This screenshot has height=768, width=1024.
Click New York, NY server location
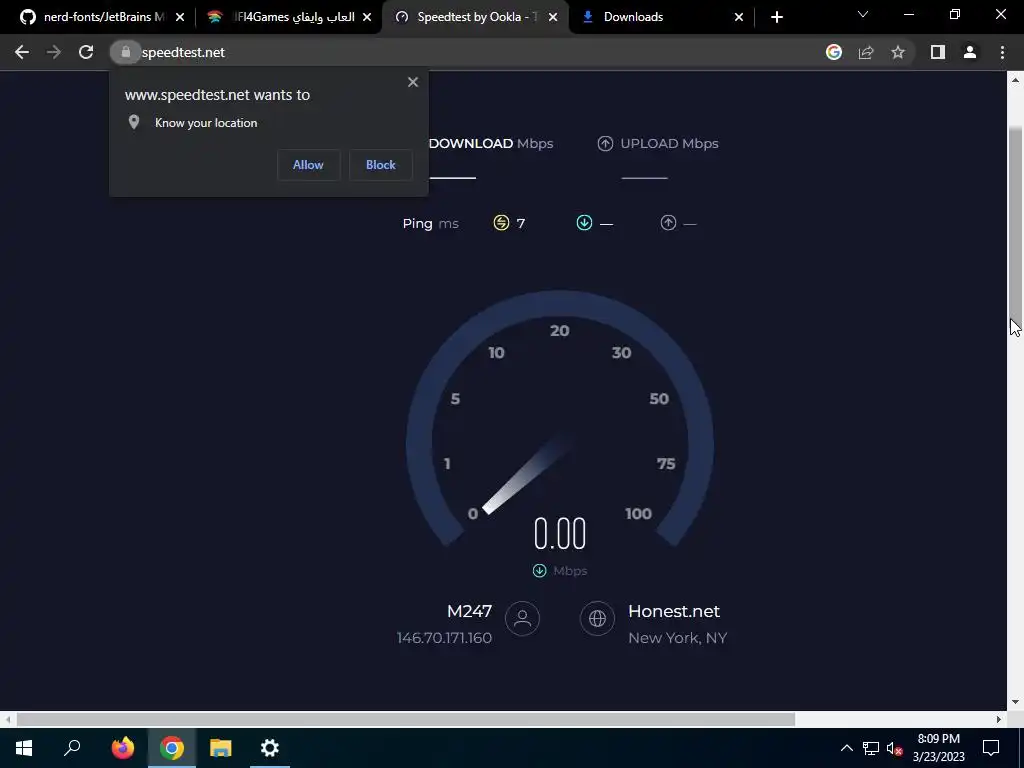tap(677, 638)
